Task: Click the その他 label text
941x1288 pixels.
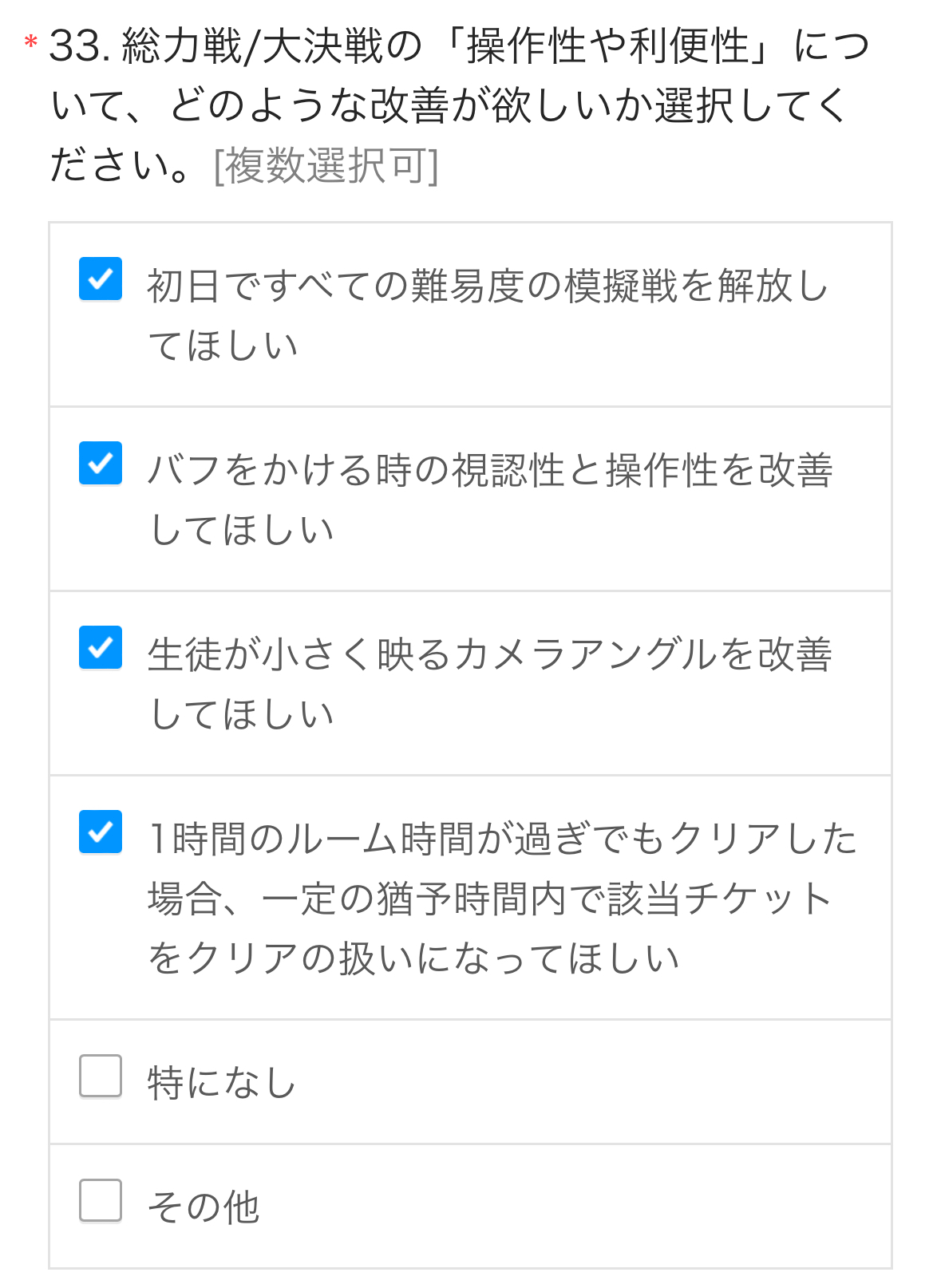Action: (204, 1207)
